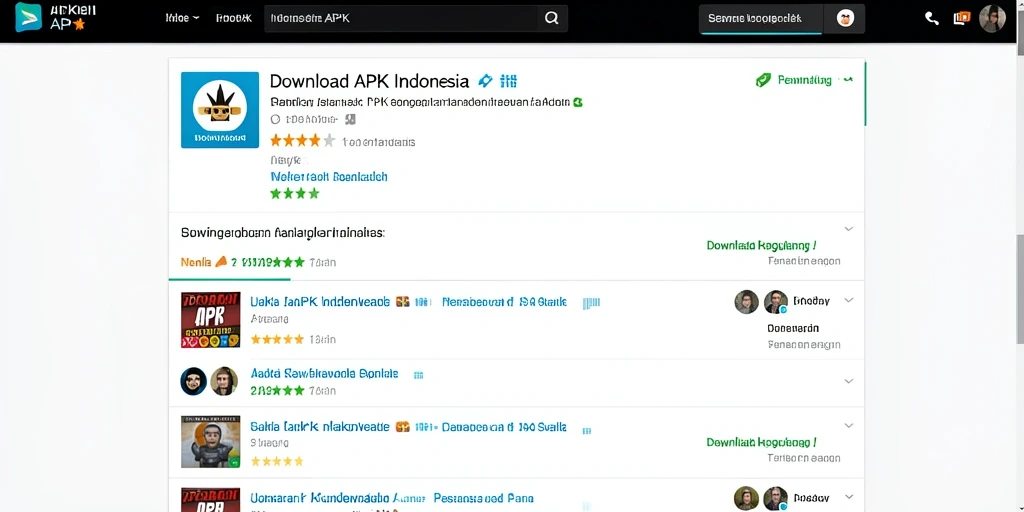Open the red APK thumbnail in first row
The height and width of the screenshot is (512, 1024).
210,319
